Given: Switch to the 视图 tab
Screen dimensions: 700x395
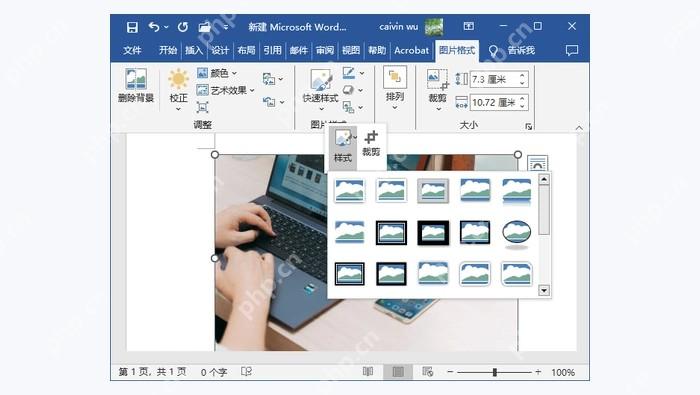Looking at the screenshot, I should pyautogui.click(x=350, y=50).
